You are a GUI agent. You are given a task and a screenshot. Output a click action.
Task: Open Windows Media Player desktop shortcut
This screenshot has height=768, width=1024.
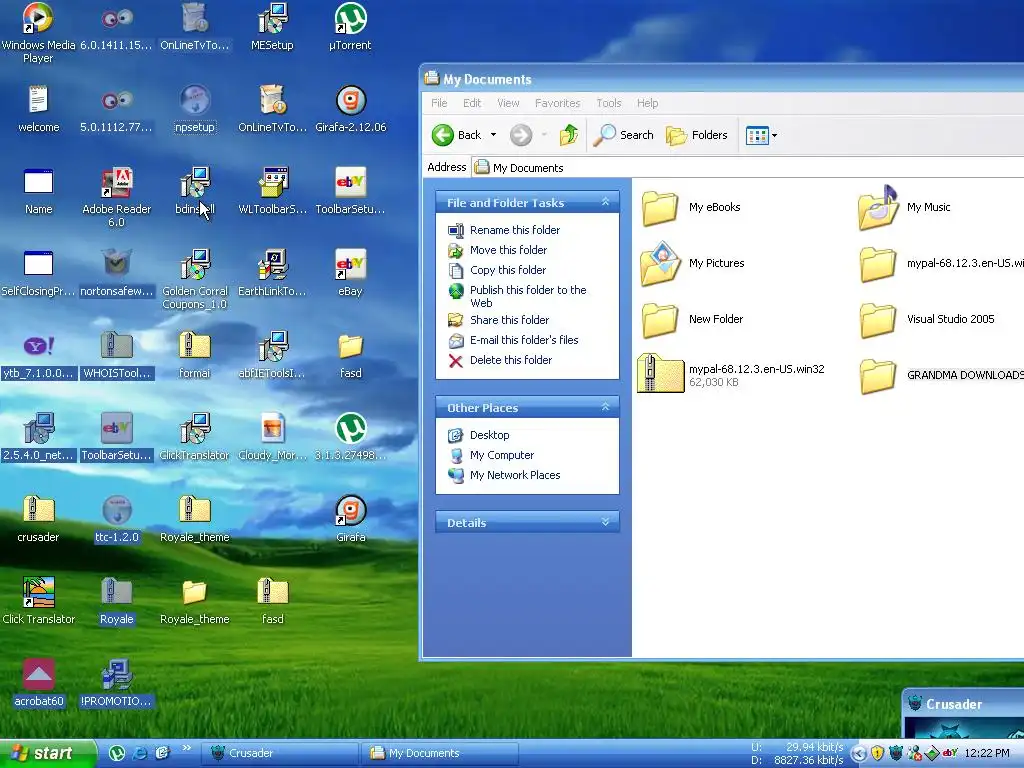click(x=38, y=18)
